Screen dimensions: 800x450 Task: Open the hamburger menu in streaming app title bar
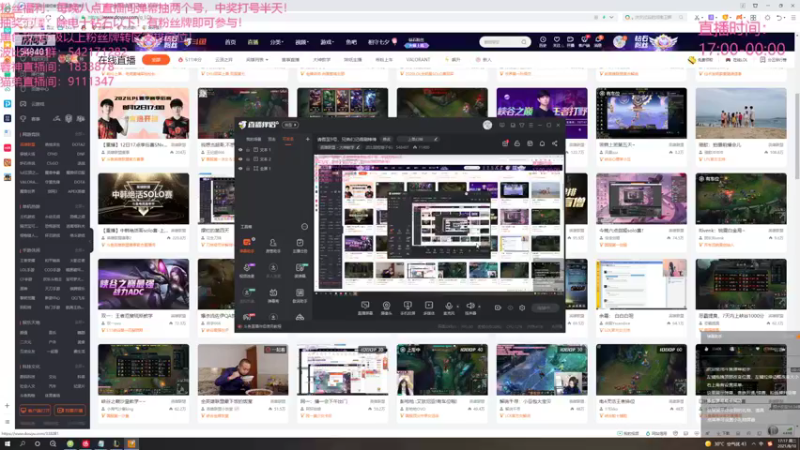[531, 125]
